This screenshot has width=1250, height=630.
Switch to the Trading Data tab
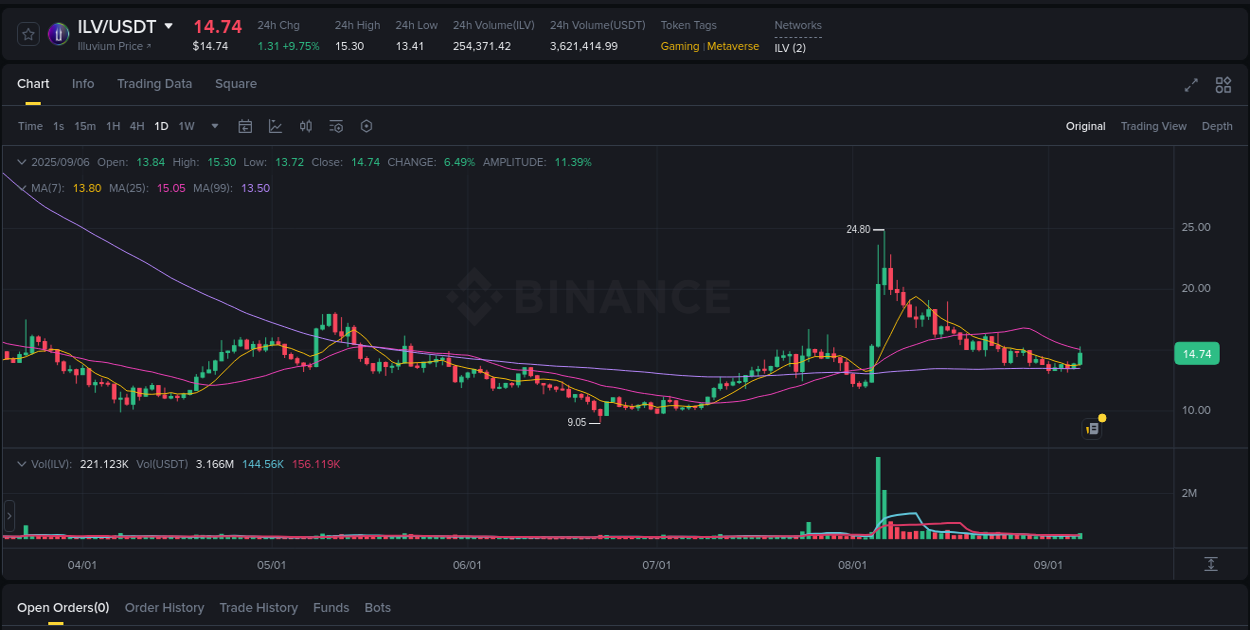(x=155, y=84)
